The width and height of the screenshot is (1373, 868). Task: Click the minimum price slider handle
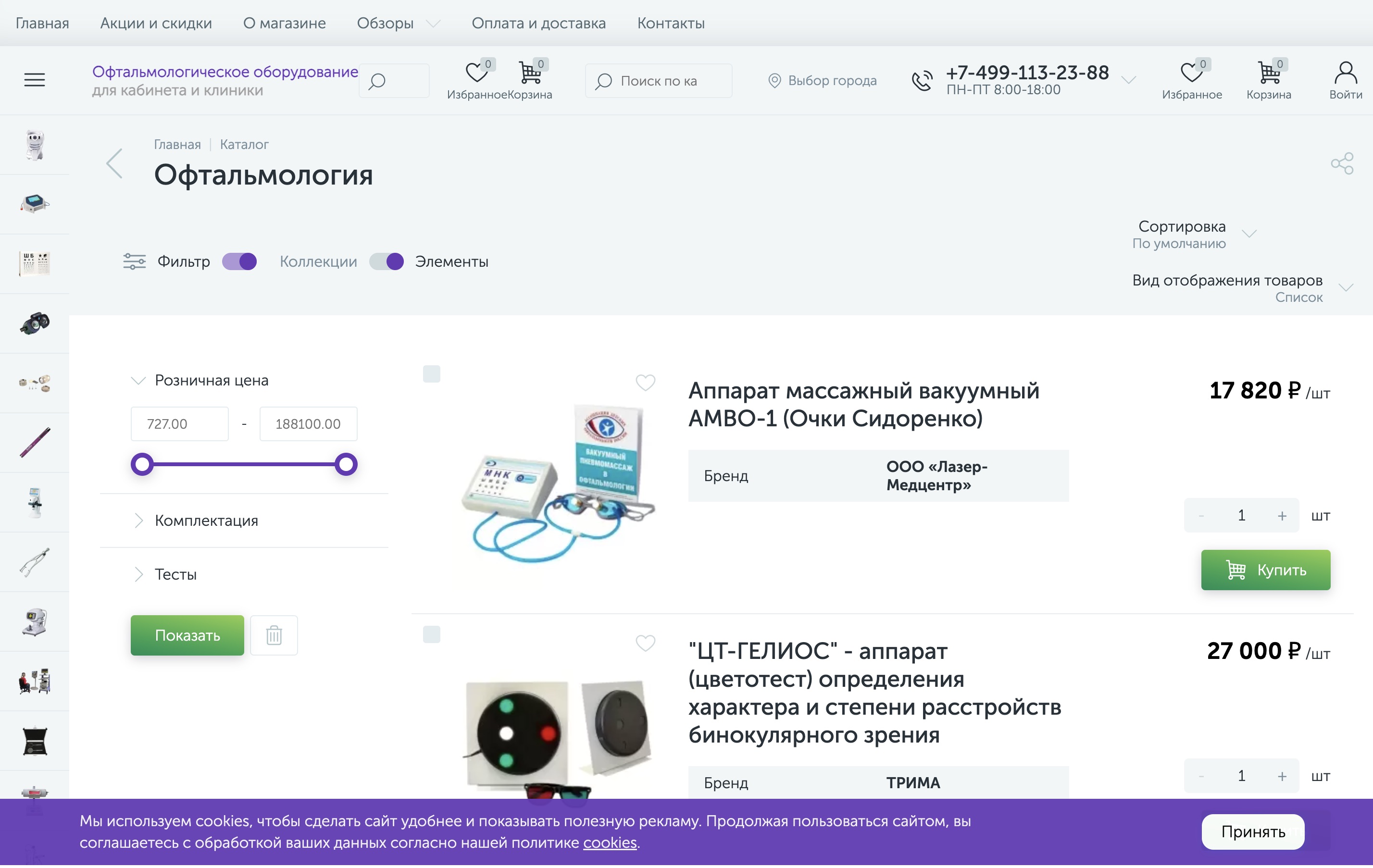143,464
